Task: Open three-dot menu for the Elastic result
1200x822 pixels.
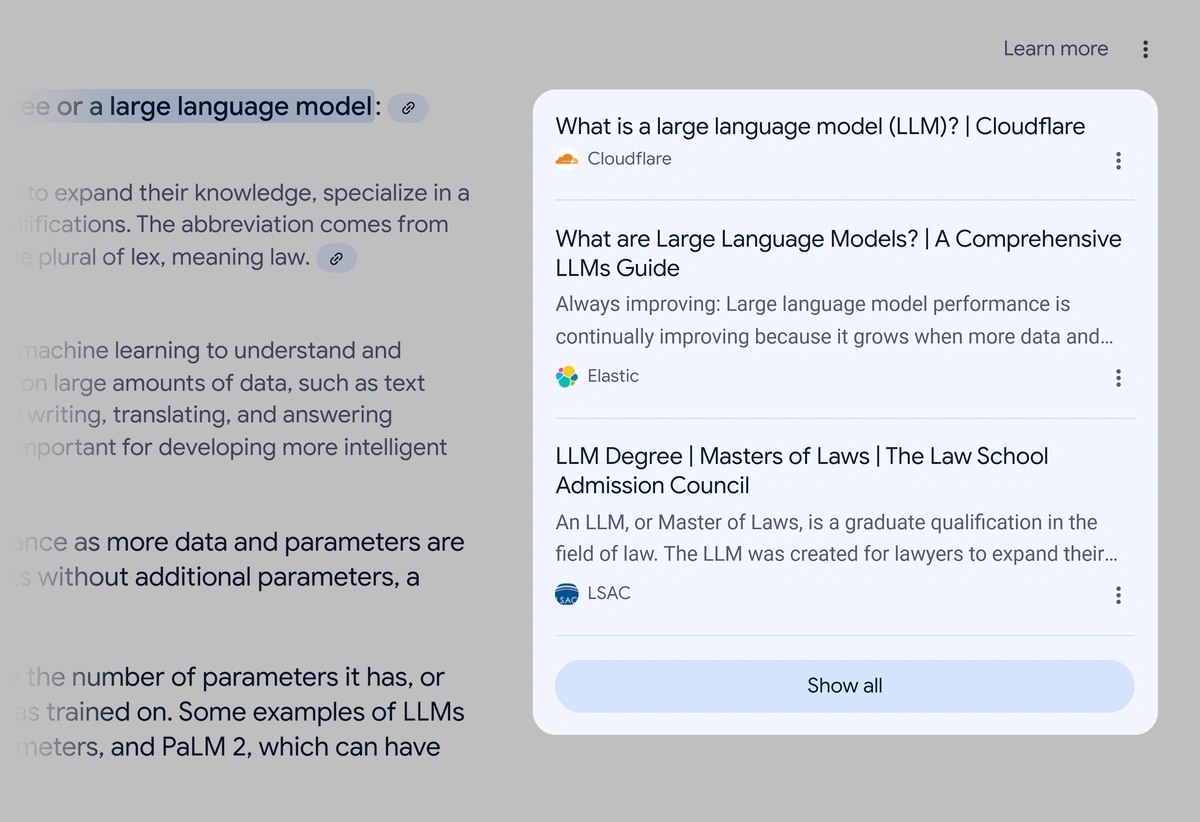Action: tap(1118, 377)
